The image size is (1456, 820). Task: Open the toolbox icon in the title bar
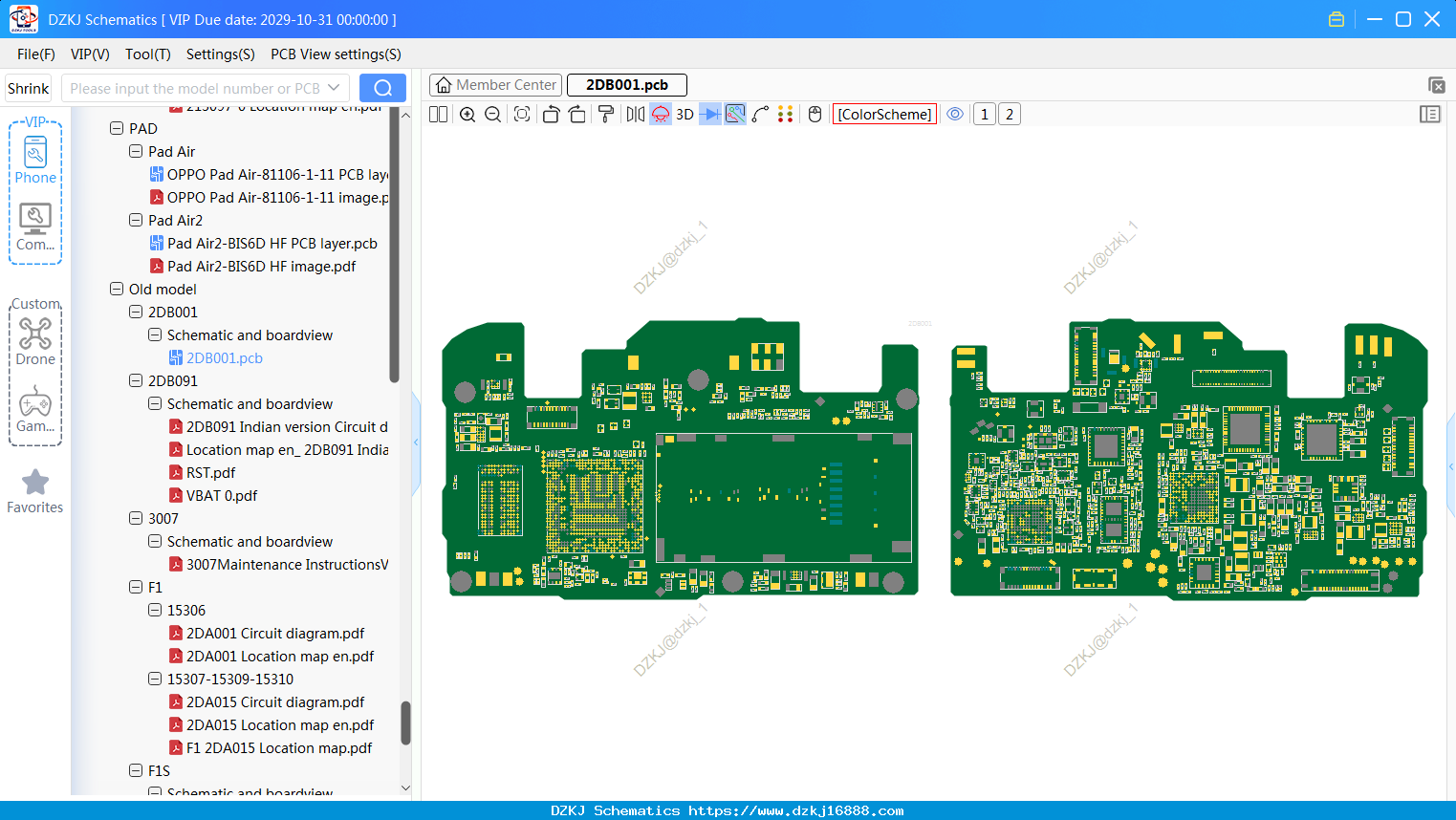tap(1336, 19)
